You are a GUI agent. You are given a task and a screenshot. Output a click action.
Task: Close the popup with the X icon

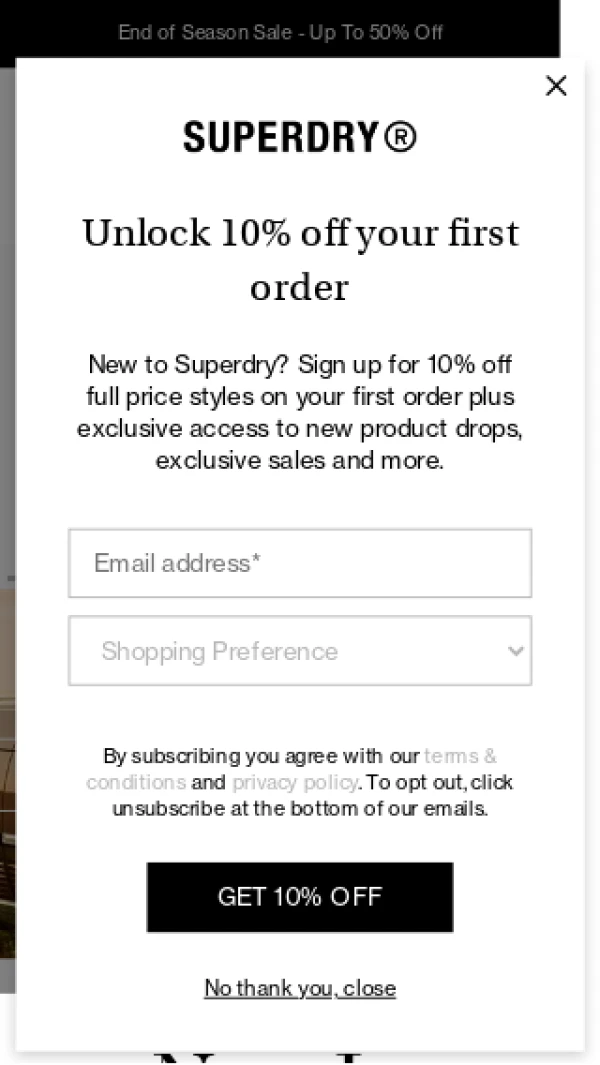coord(556,86)
